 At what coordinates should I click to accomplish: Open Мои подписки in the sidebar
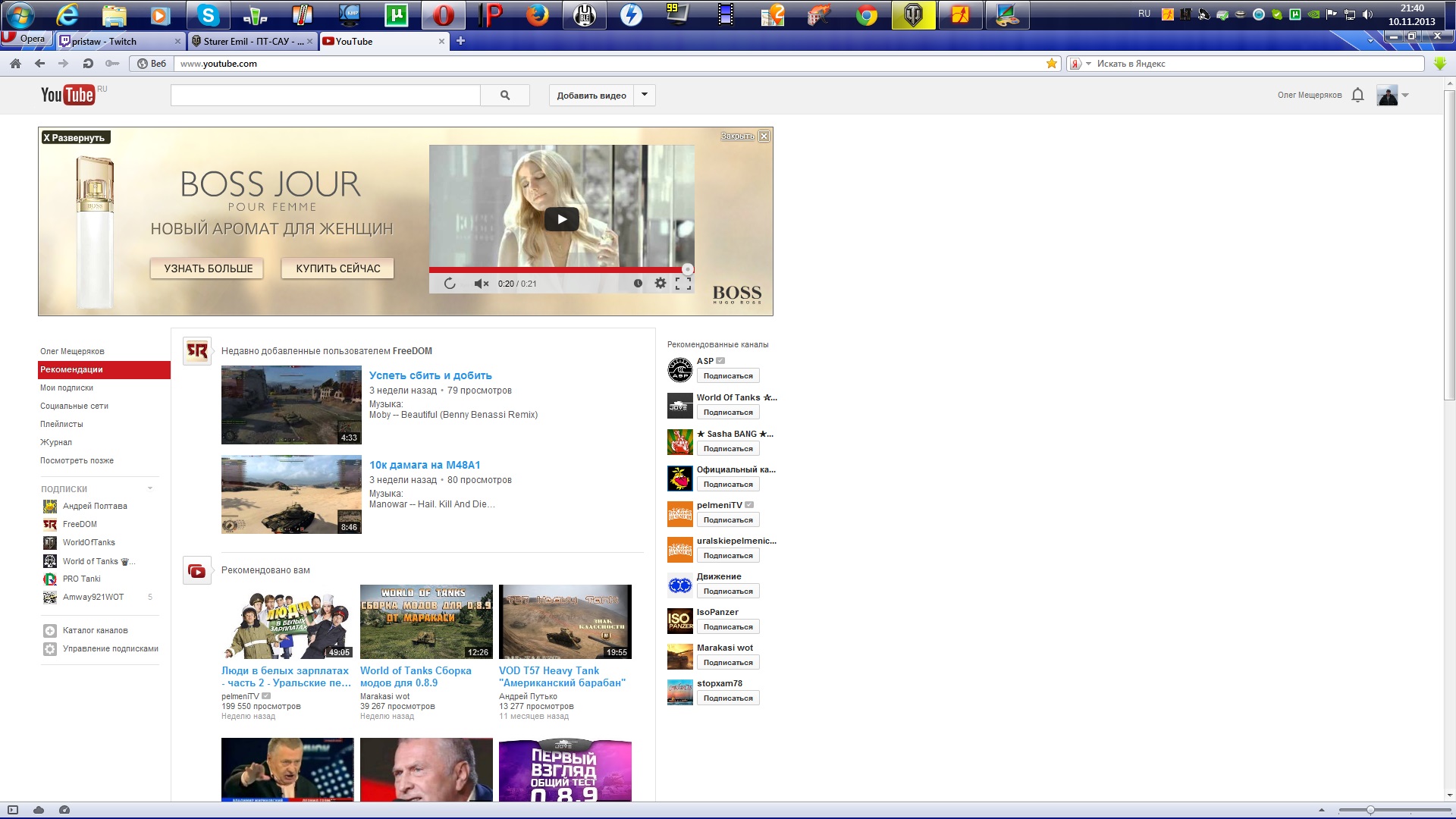67,388
